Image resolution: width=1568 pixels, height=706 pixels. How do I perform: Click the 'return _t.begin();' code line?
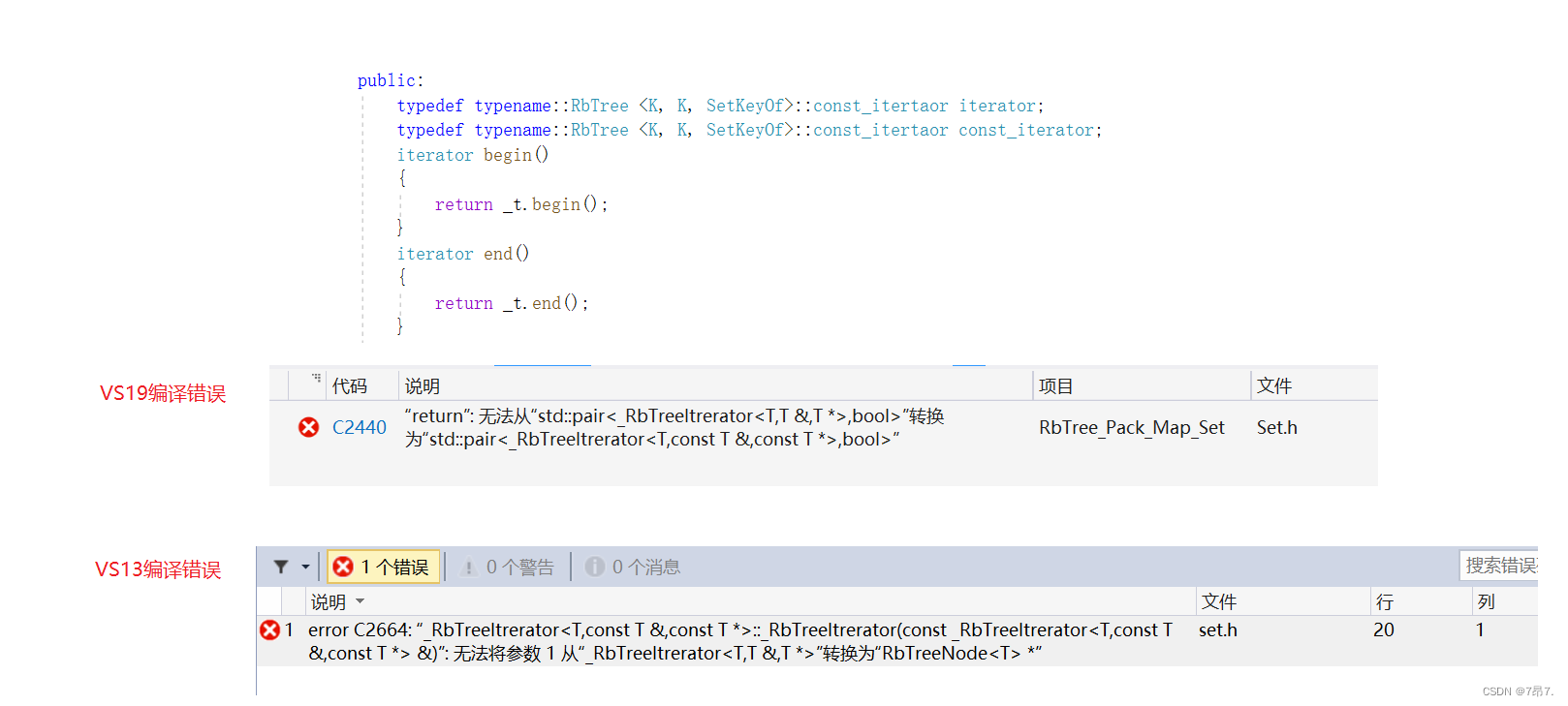point(520,204)
